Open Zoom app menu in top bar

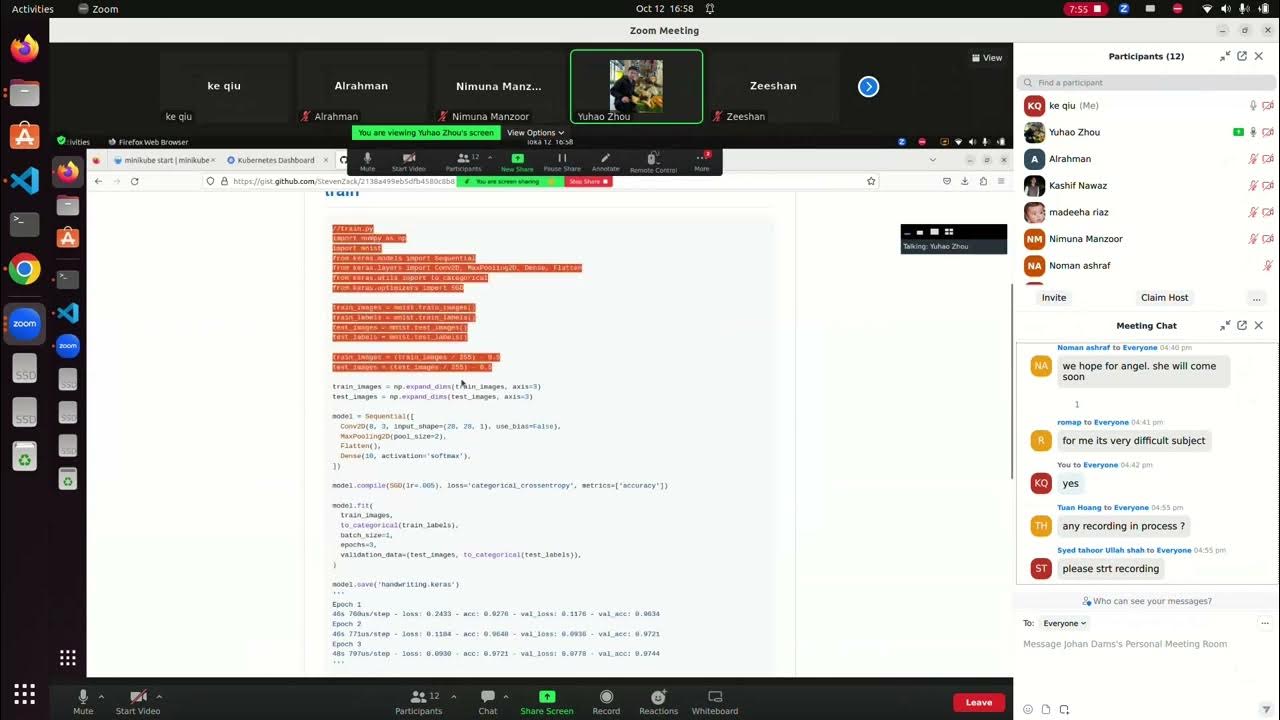point(96,9)
